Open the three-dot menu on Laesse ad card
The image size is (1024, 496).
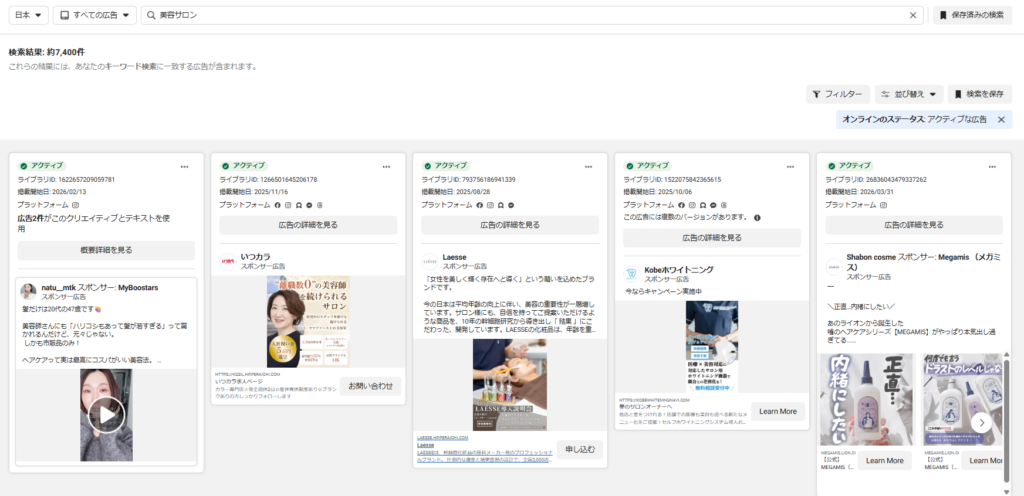pos(588,166)
